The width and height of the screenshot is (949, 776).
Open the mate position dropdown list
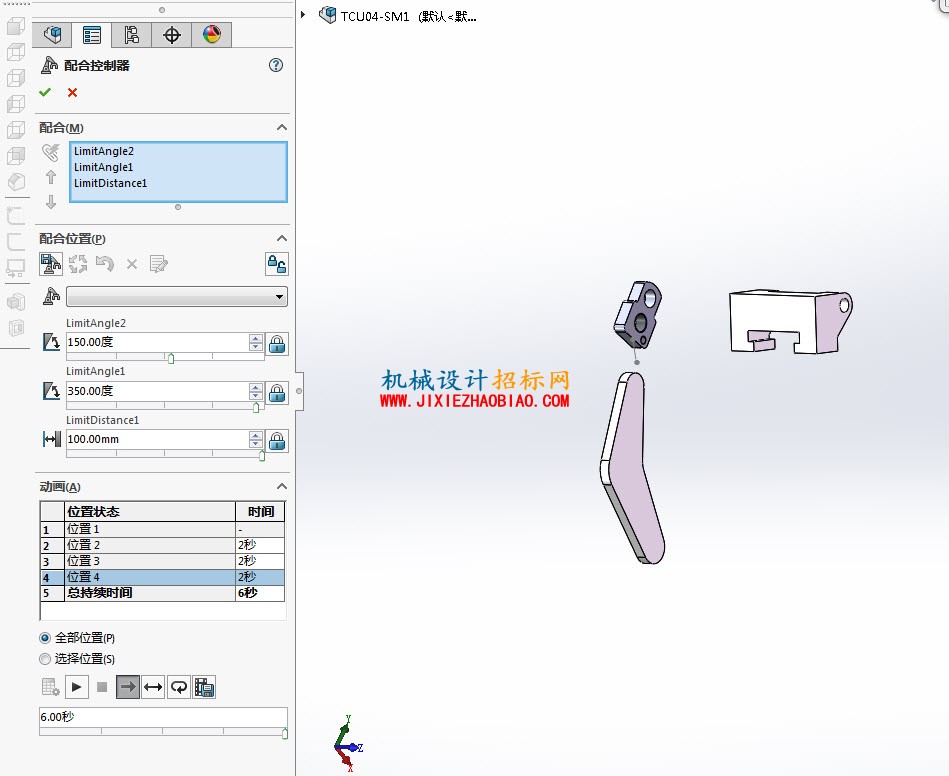pos(177,297)
